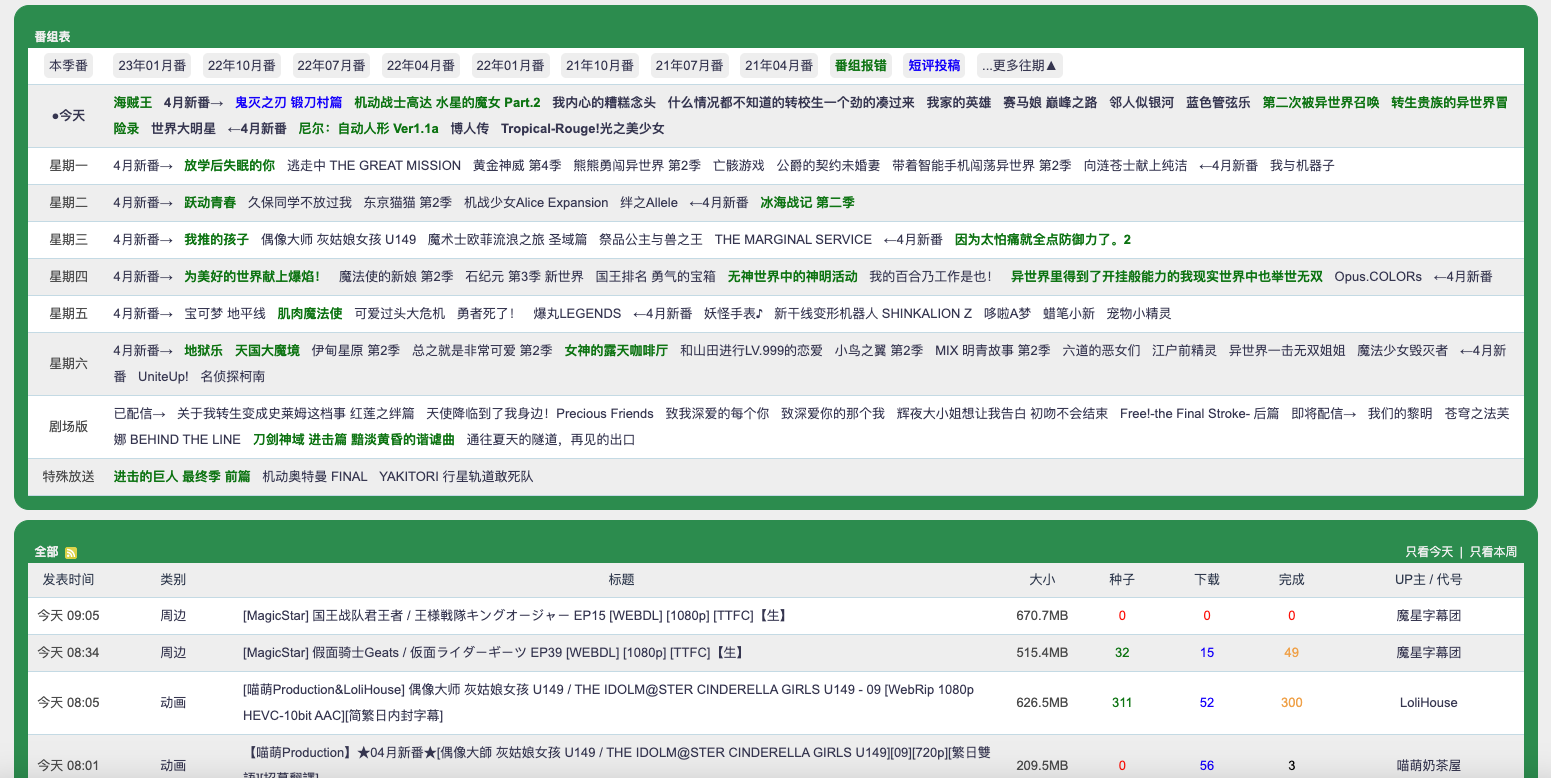1551x778 pixels.
Task: Open the 喵萌Production&LoliHouse U149 09 WebRip post
Action: (x=608, y=703)
